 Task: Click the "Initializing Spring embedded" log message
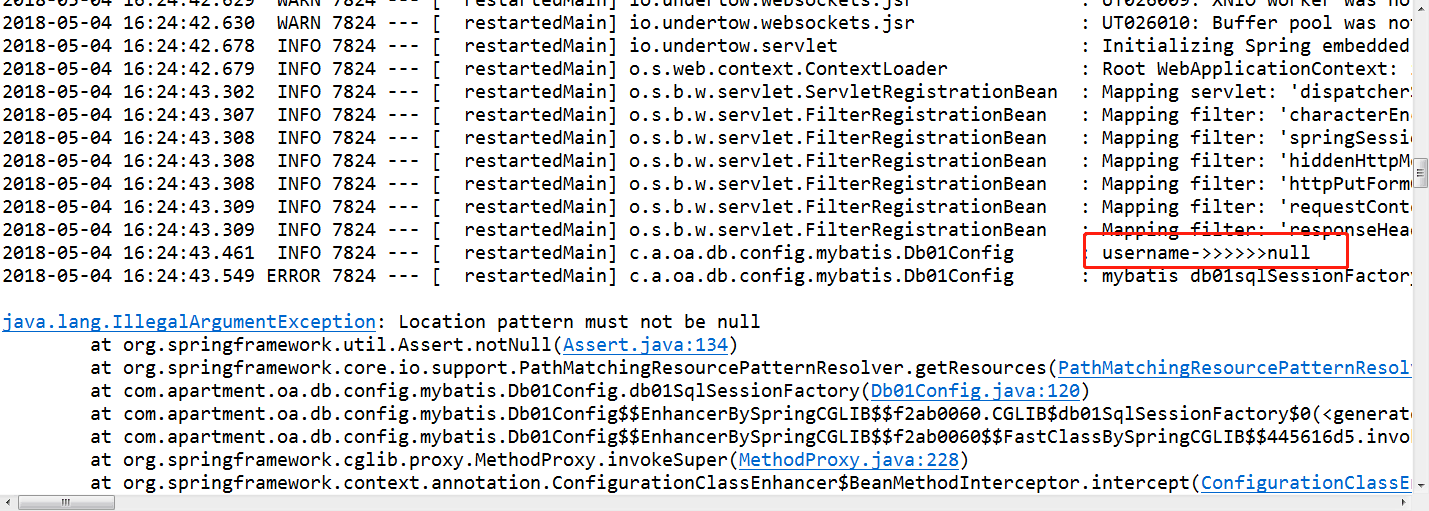click(x=1255, y=46)
